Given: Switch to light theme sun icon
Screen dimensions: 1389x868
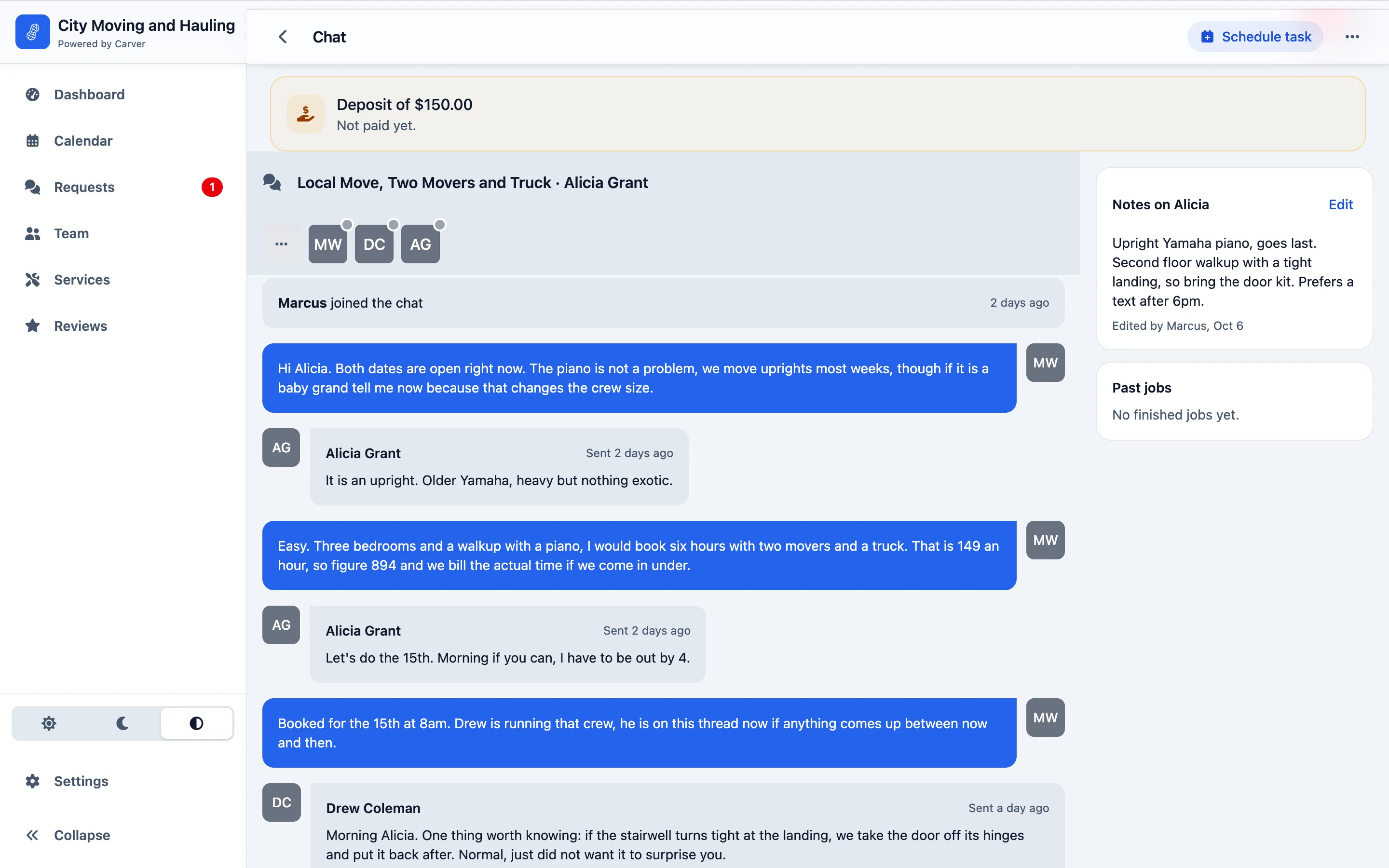Looking at the screenshot, I should pos(49,723).
